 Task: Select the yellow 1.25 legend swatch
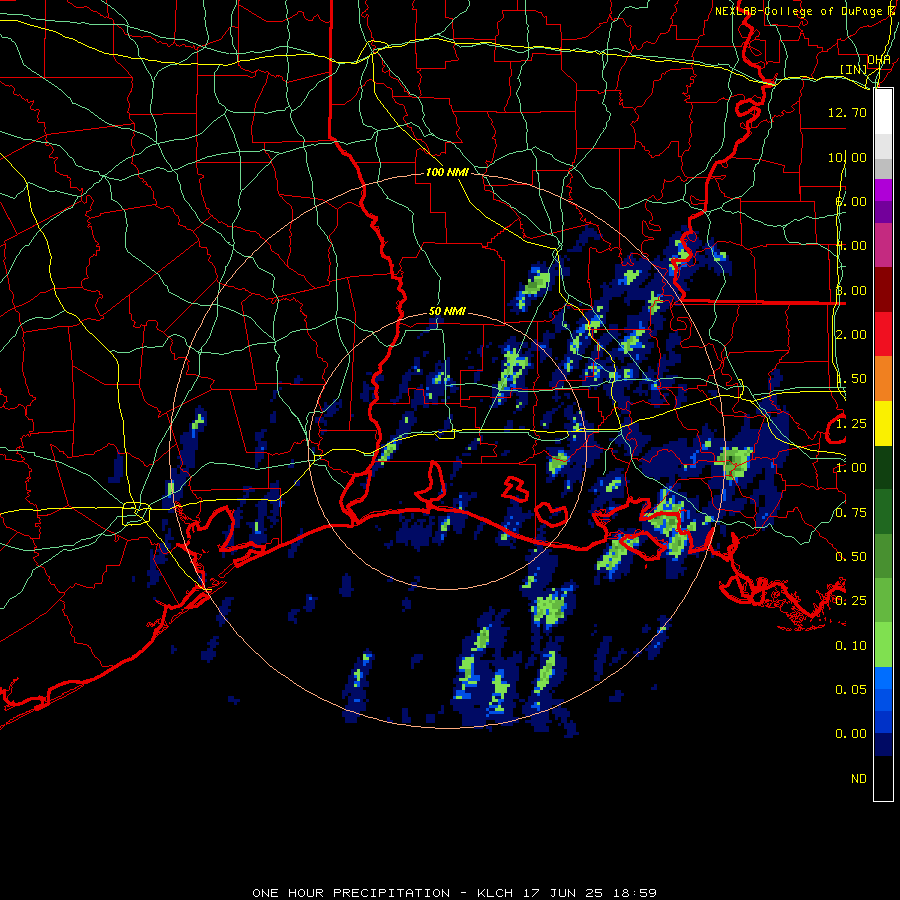883,423
